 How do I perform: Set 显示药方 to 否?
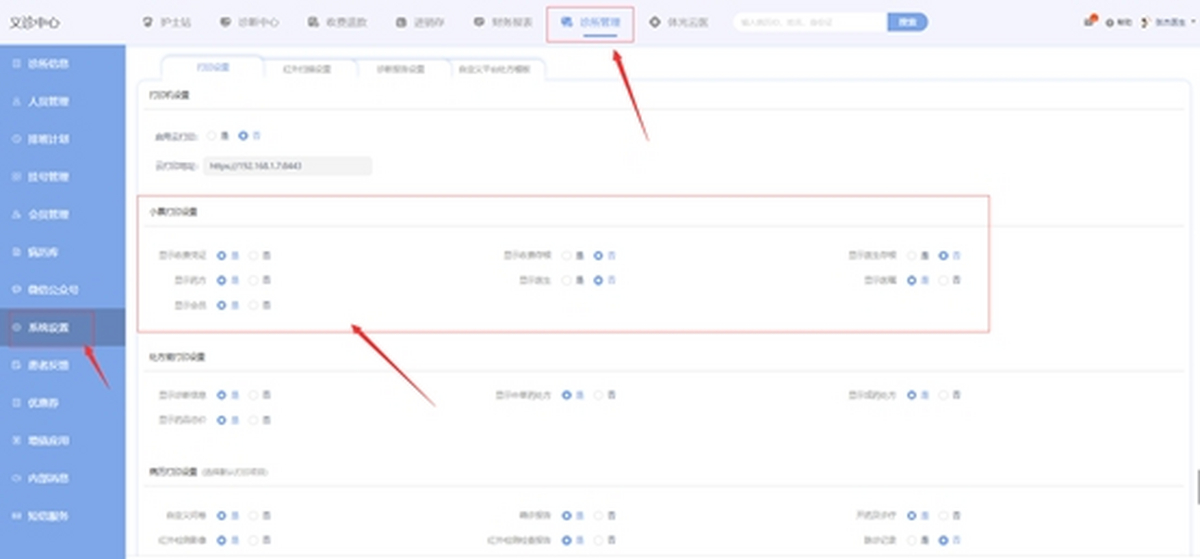(253, 280)
